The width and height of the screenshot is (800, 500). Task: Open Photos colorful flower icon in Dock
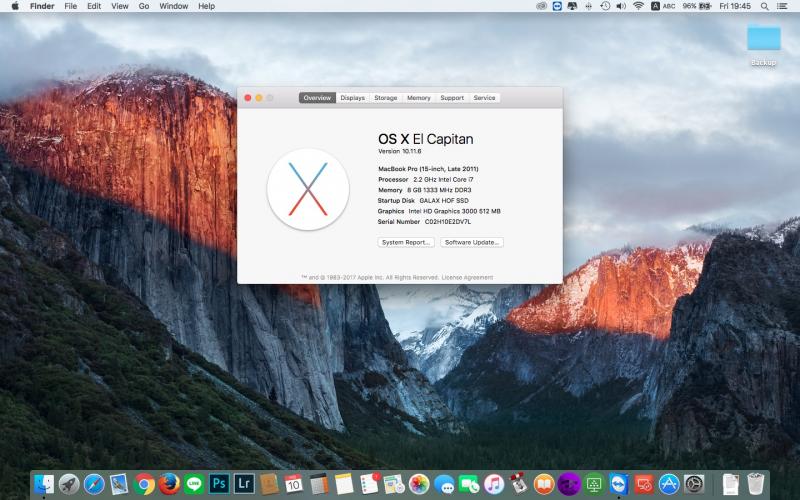click(x=419, y=484)
